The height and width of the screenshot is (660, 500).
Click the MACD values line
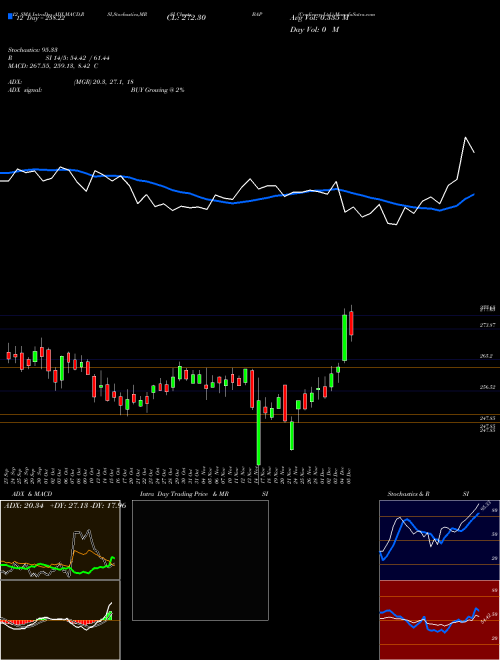tap(53, 66)
